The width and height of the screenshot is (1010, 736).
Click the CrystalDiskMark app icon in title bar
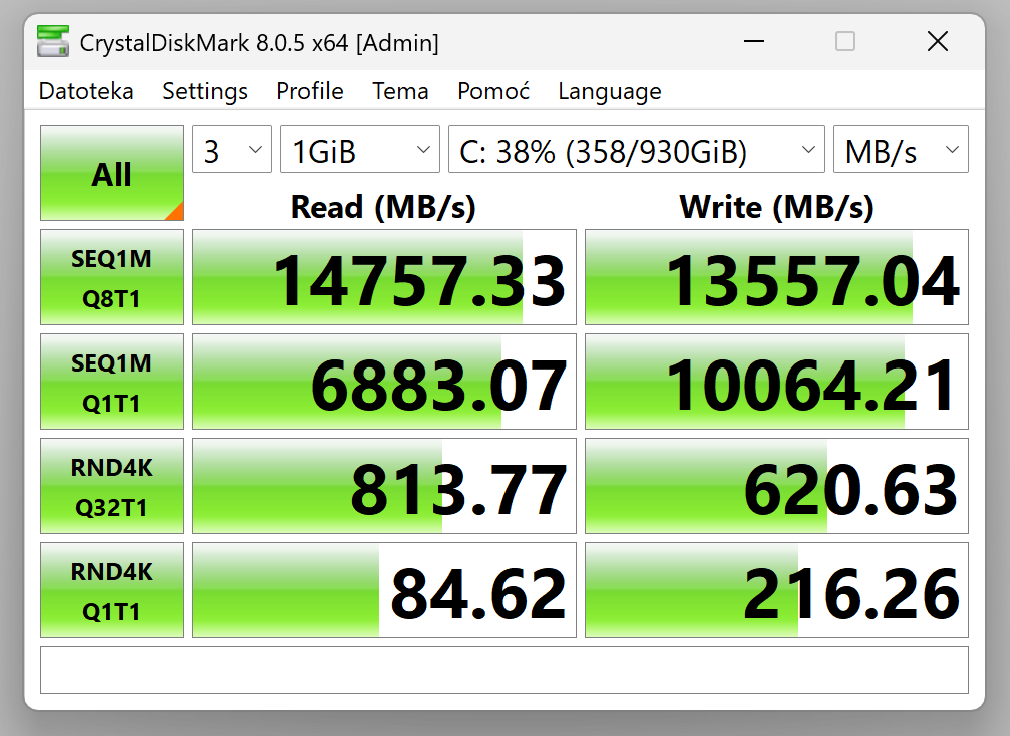point(53,42)
